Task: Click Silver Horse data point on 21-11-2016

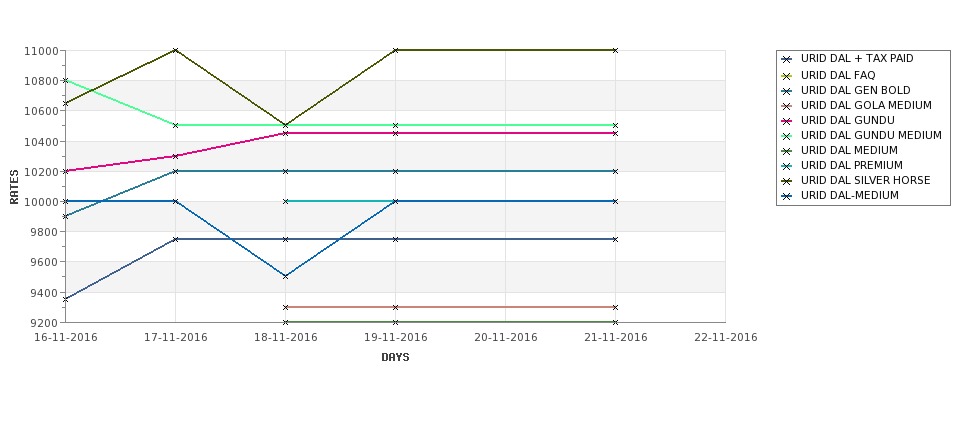Action: (x=615, y=50)
